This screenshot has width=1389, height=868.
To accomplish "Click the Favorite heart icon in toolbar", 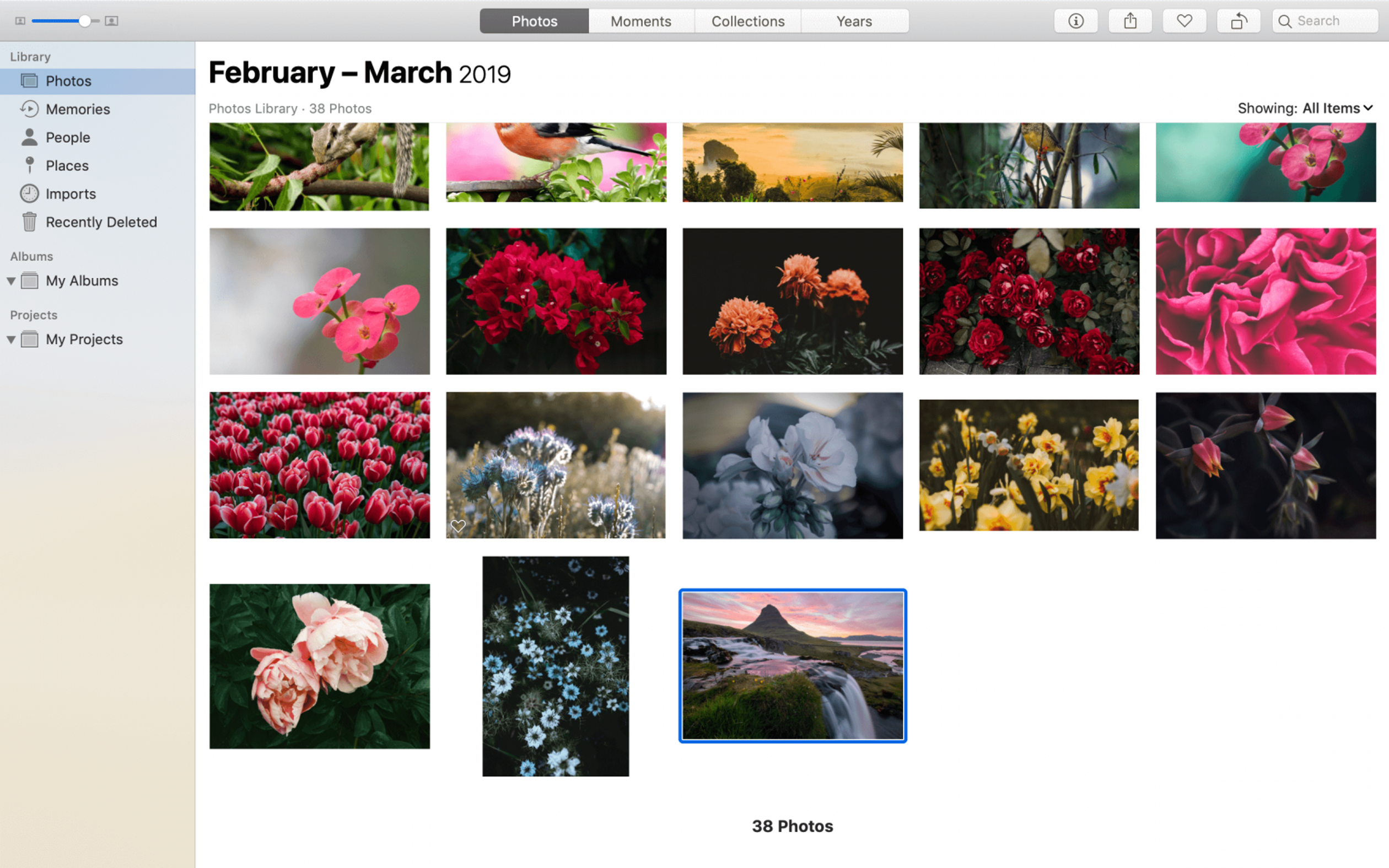I will point(1184,20).
